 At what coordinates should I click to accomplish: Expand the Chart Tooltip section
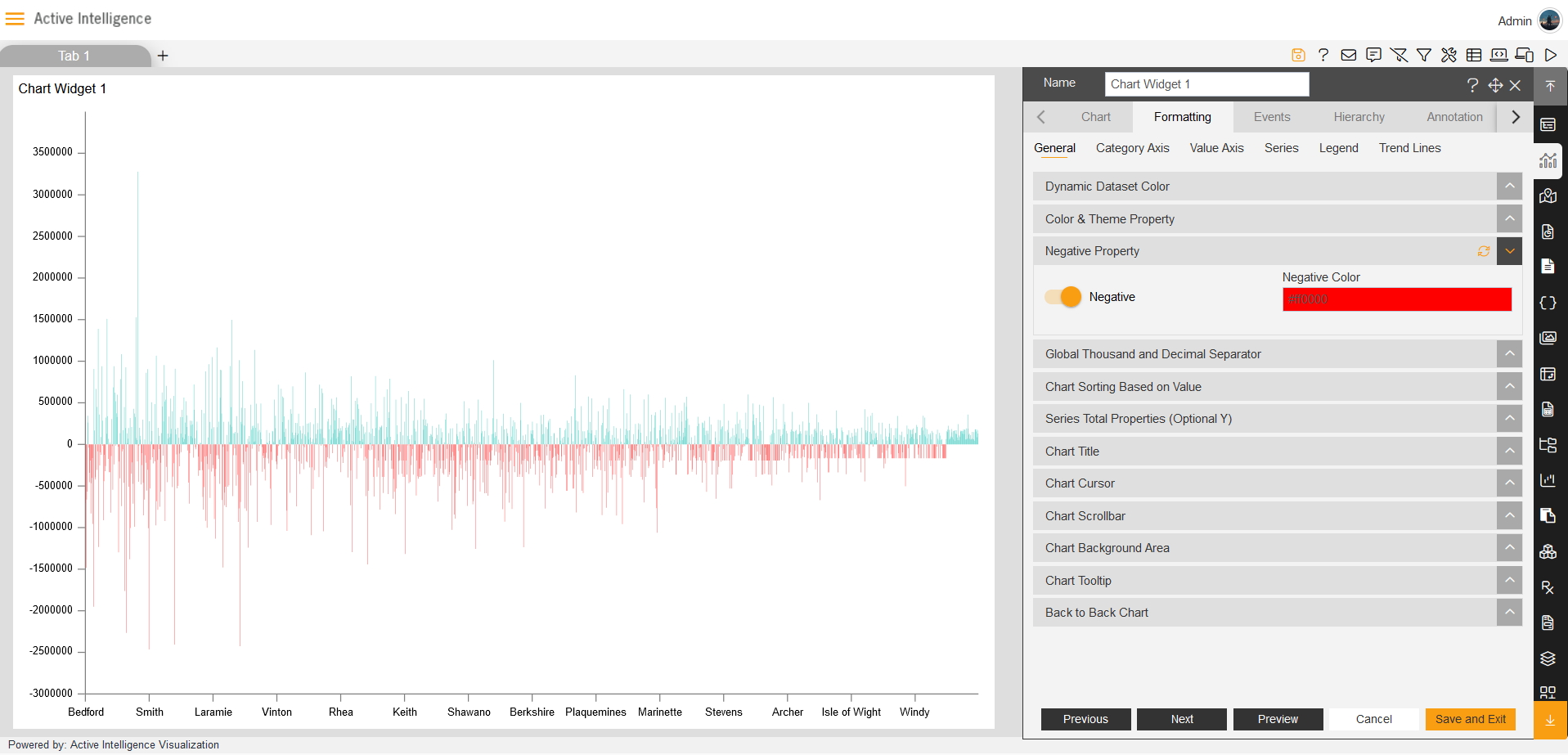[x=1510, y=581]
